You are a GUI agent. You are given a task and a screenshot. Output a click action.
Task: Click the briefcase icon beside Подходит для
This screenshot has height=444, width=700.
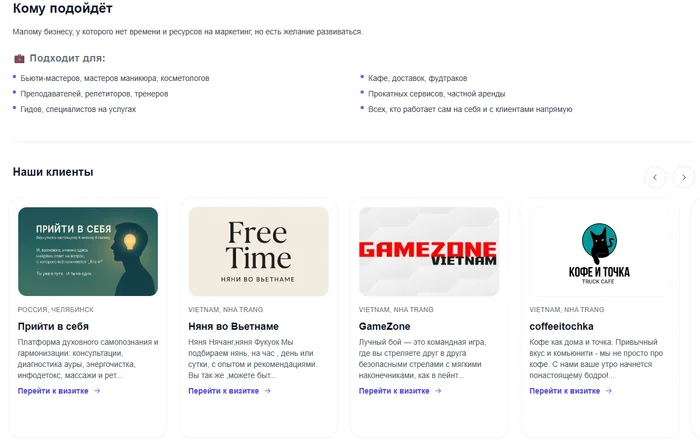[19, 58]
